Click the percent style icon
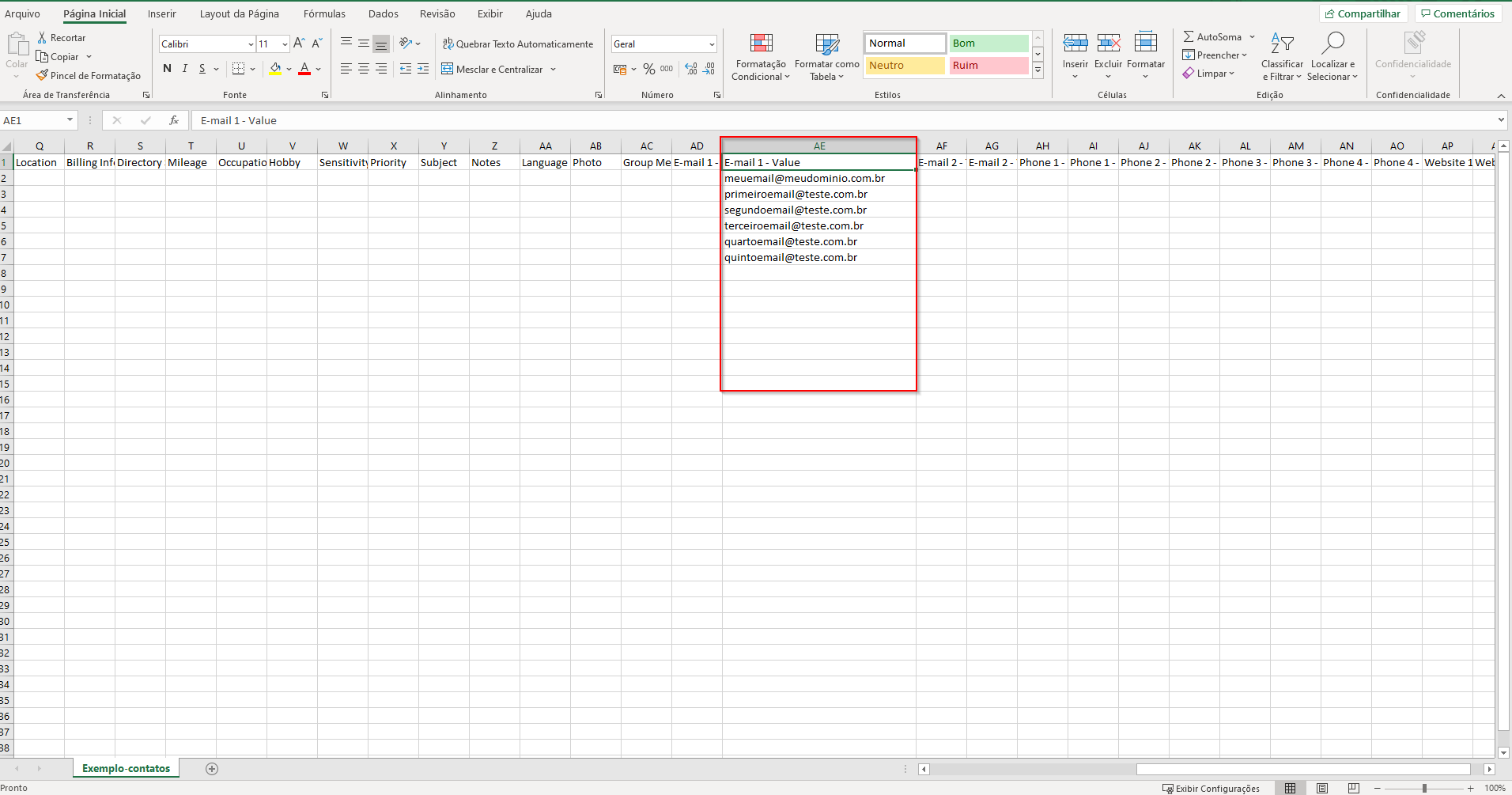1512x795 pixels. (649, 69)
